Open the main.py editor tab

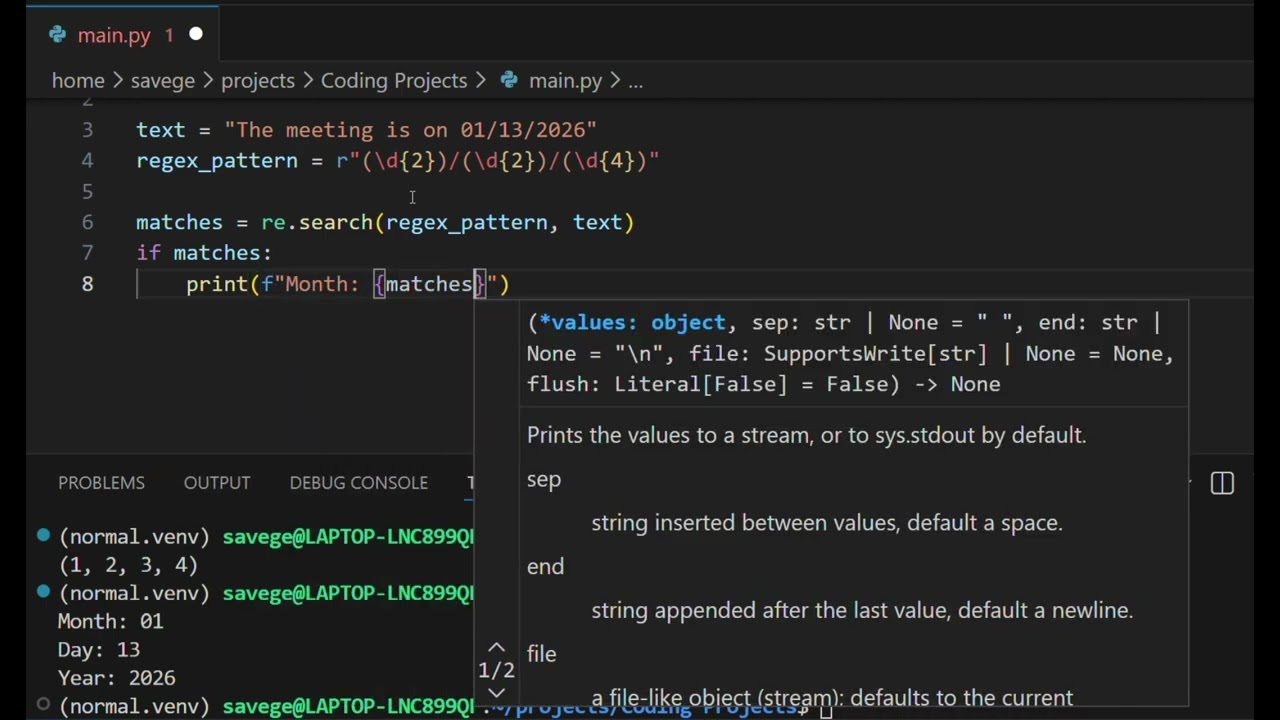coord(124,35)
